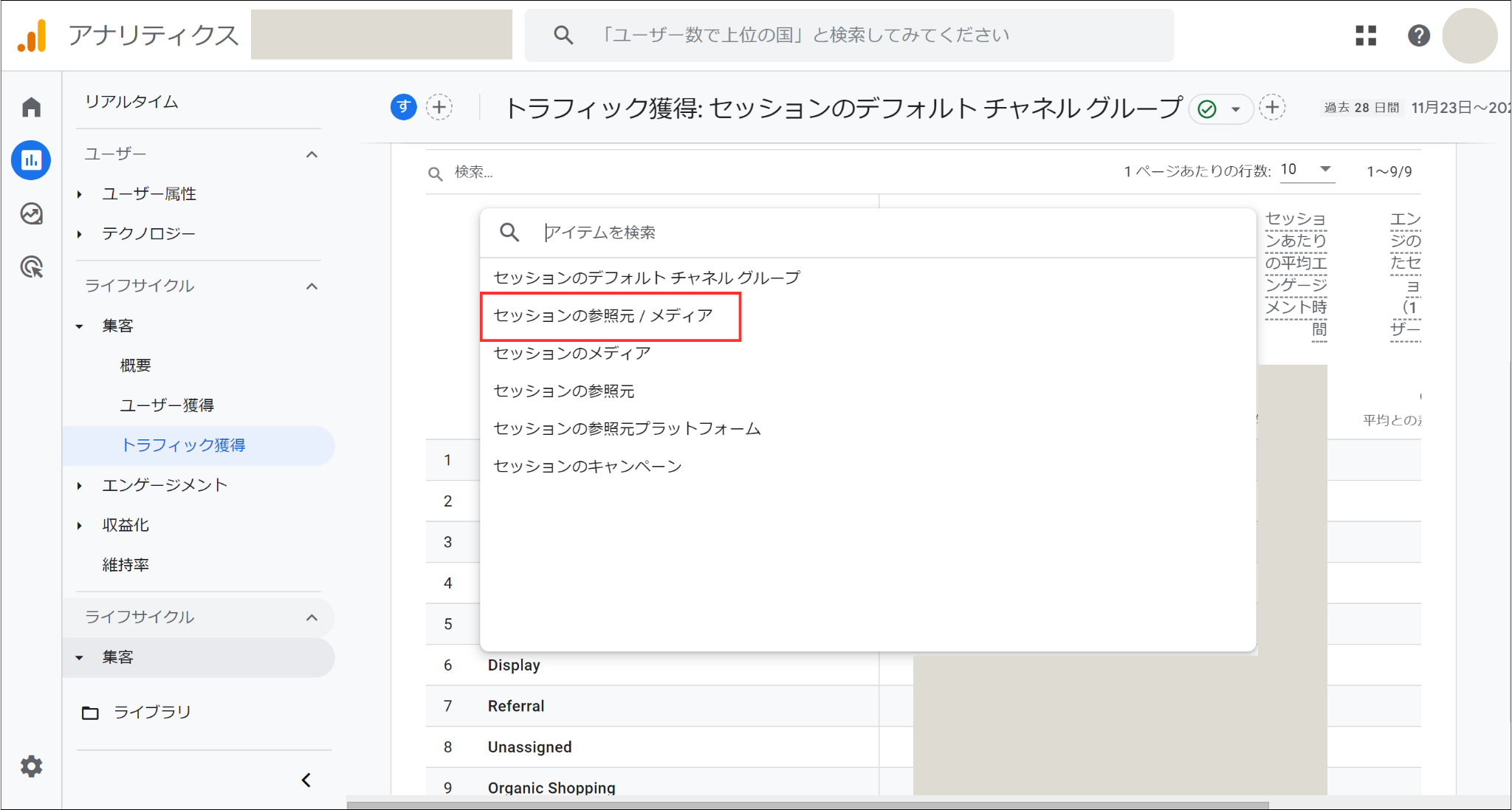Select セッションのデフォルト チャネル グループ option
This screenshot has width=1512, height=810.
(867, 278)
